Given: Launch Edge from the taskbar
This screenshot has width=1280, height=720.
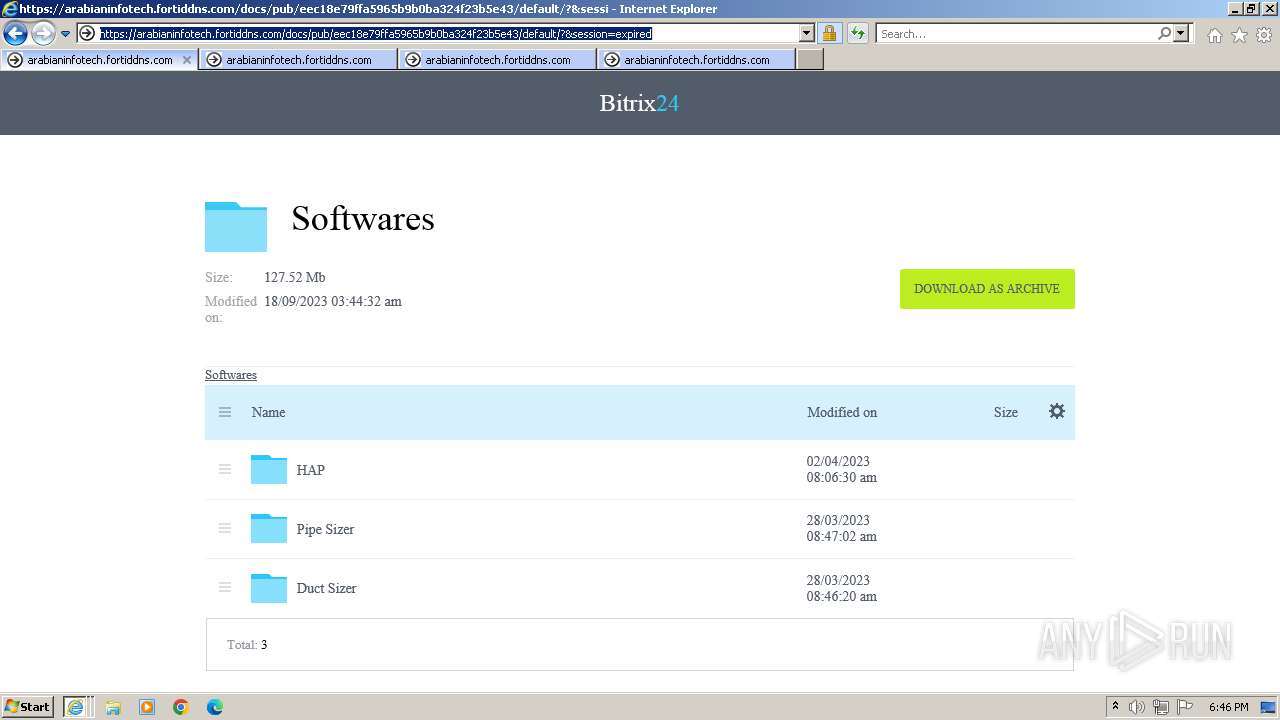Looking at the screenshot, I should 215,707.
